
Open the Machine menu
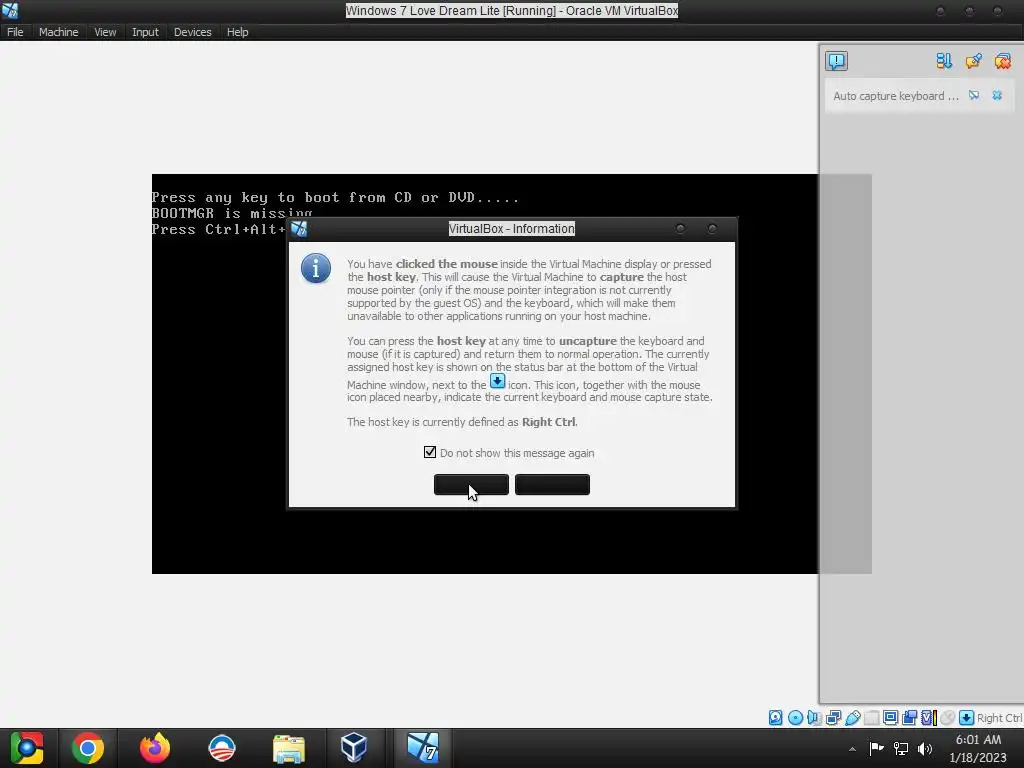[x=58, y=32]
